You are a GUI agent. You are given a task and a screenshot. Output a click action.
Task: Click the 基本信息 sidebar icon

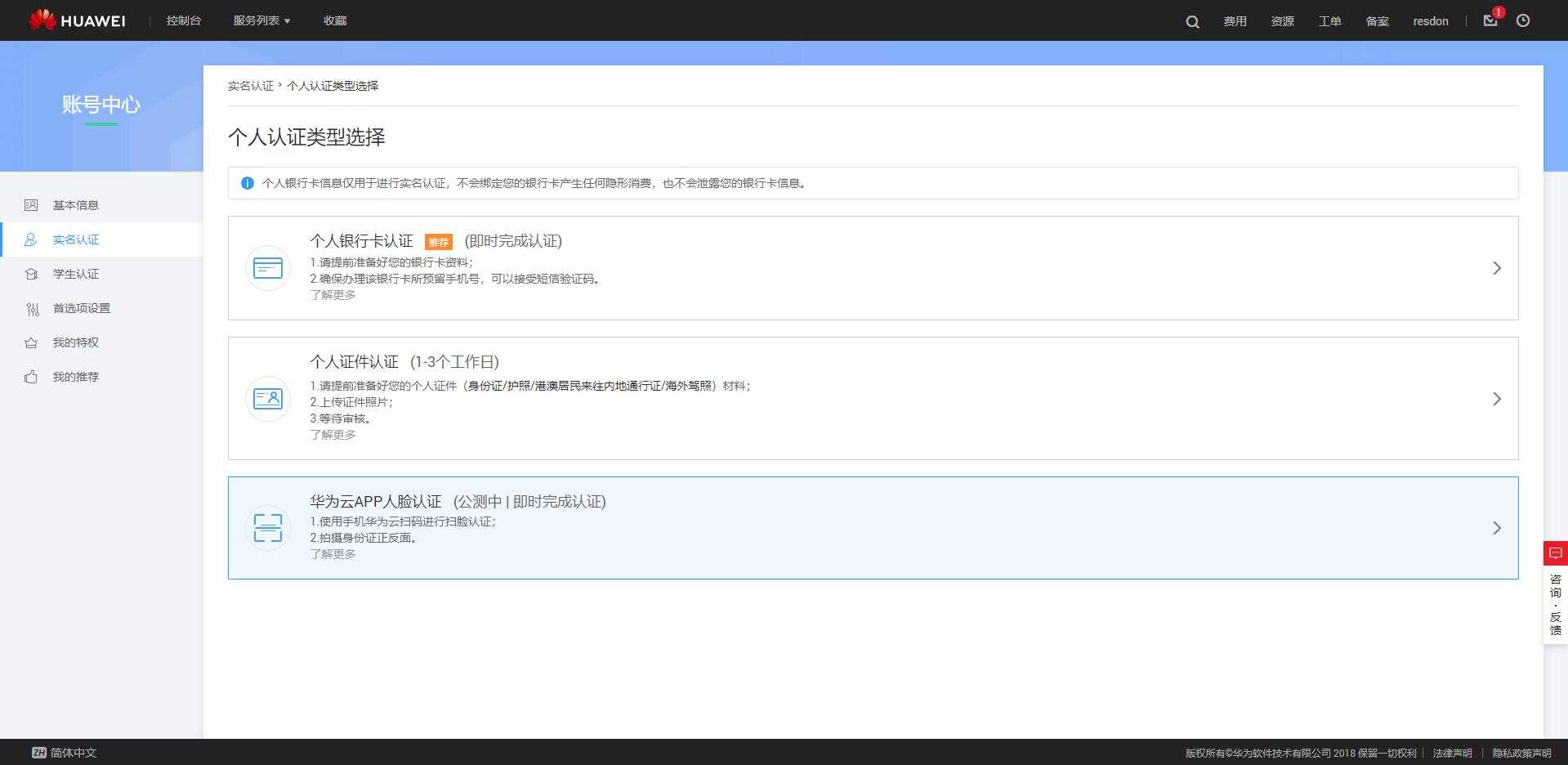coord(32,205)
